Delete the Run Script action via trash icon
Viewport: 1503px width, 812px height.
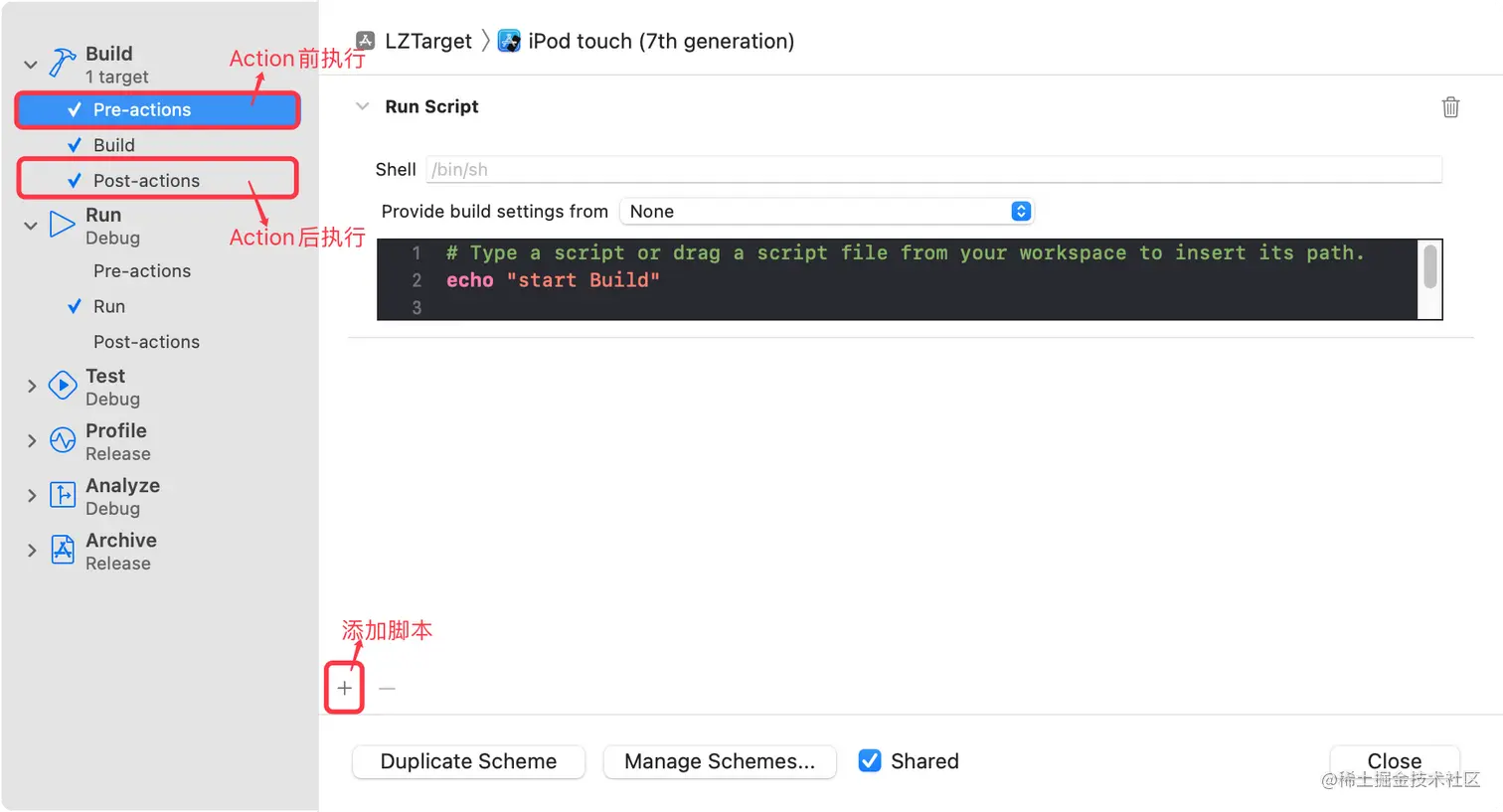click(x=1450, y=106)
